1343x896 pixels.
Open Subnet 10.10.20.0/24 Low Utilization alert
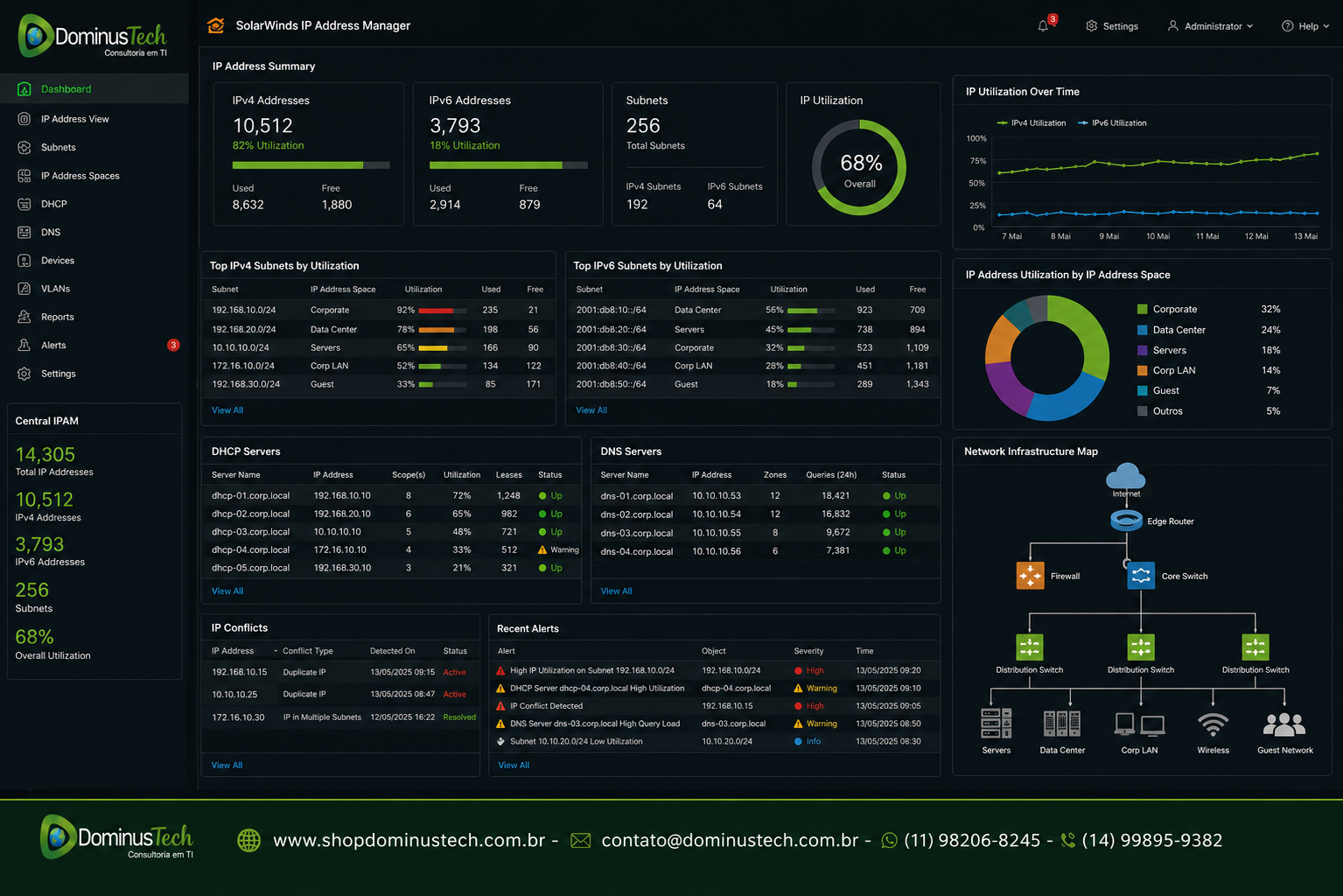(x=576, y=742)
